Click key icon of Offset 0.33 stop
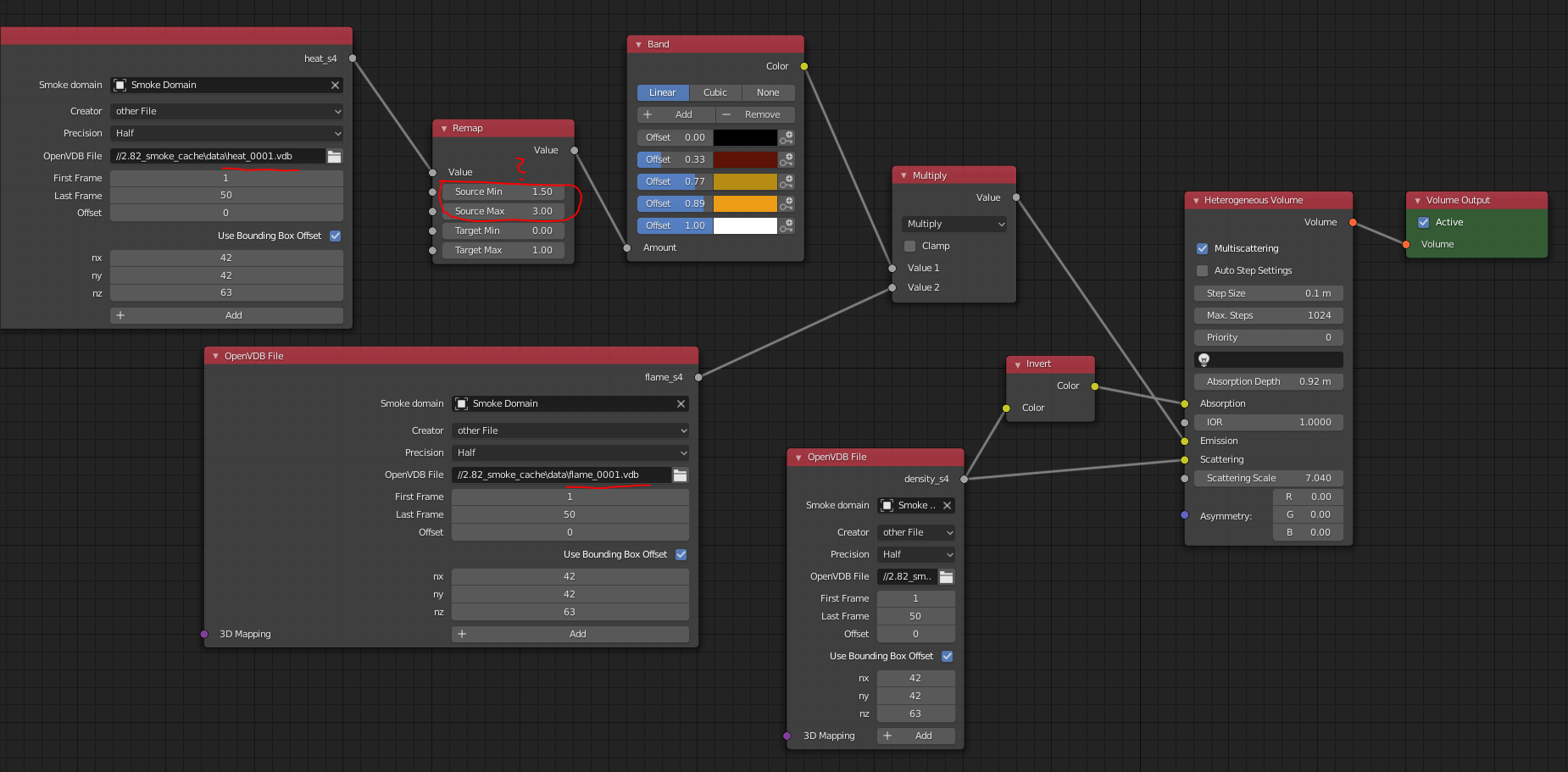This screenshot has width=1568, height=772. coord(787,159)
